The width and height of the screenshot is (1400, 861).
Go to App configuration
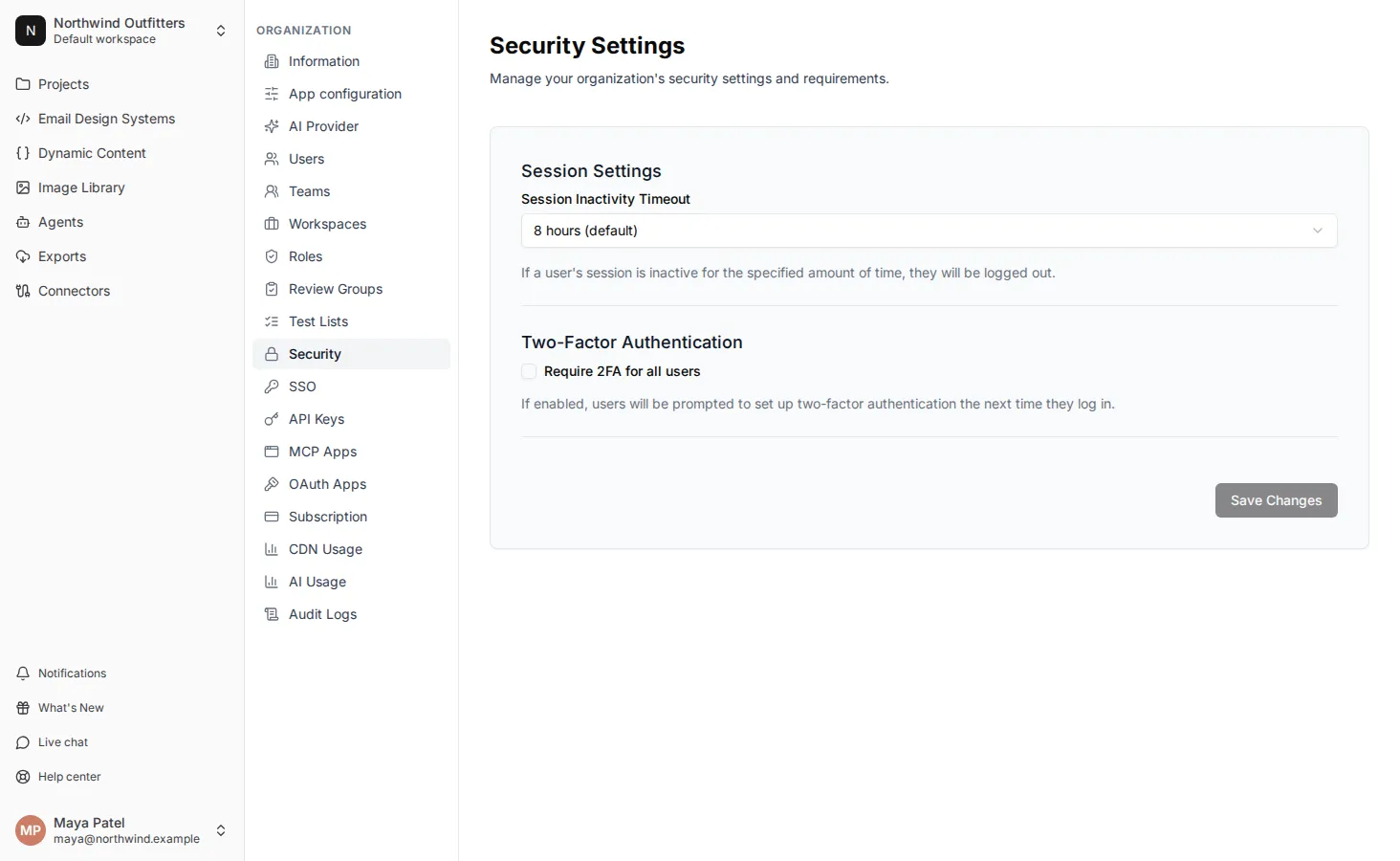(x=351, y=94)
